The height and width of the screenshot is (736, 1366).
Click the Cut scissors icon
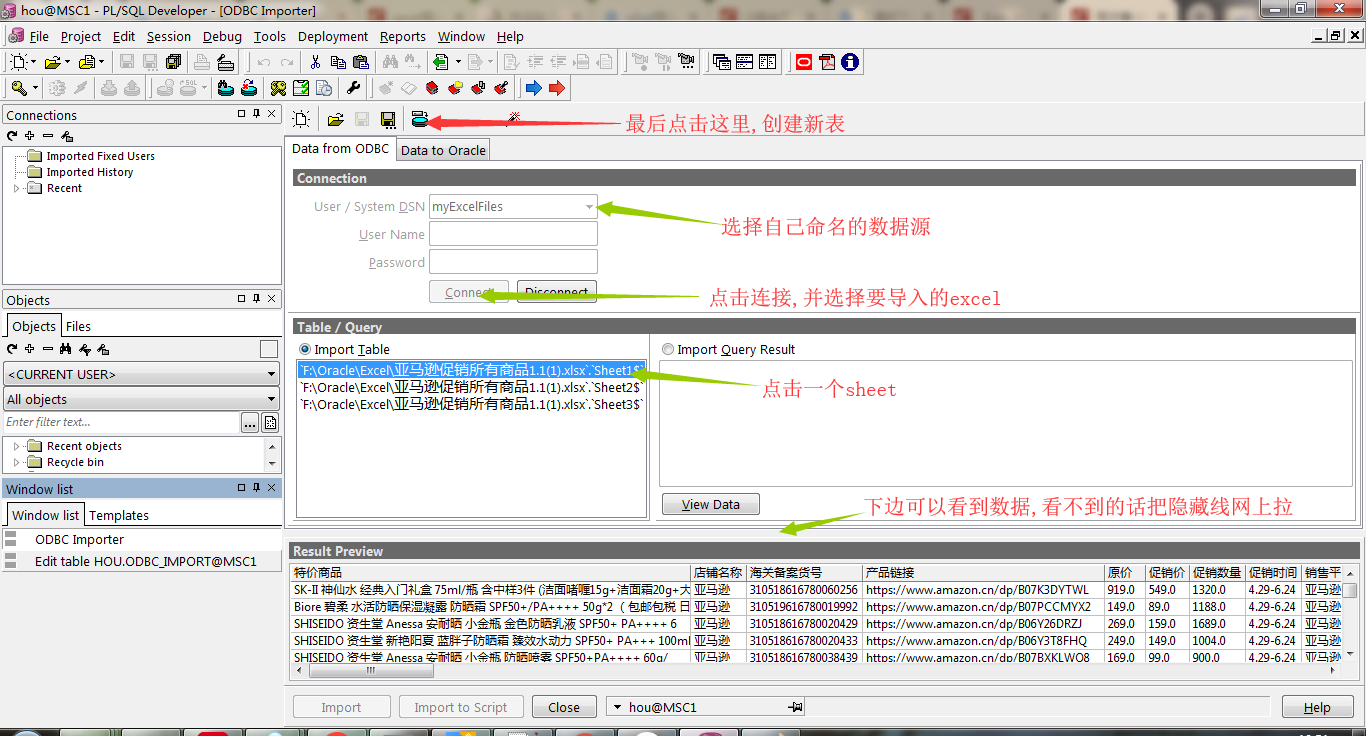(x=315, y=61)
